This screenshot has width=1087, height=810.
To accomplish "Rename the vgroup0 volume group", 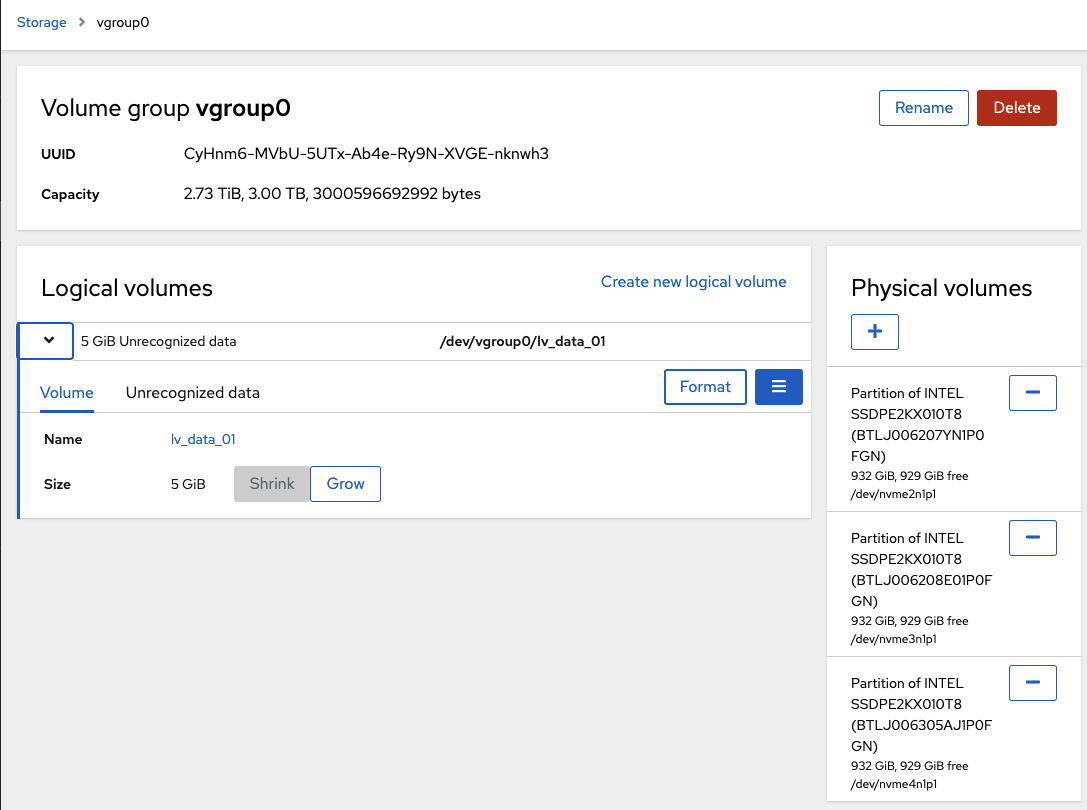I will 923,107.
